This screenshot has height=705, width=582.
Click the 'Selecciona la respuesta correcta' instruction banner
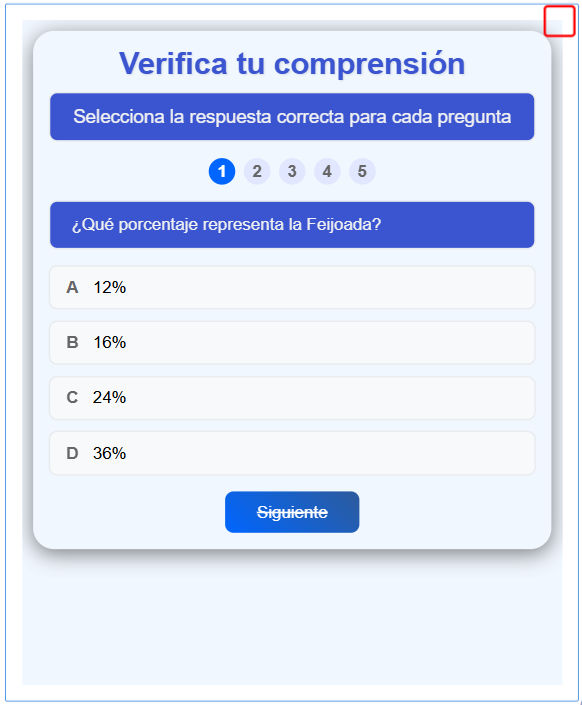292,116
